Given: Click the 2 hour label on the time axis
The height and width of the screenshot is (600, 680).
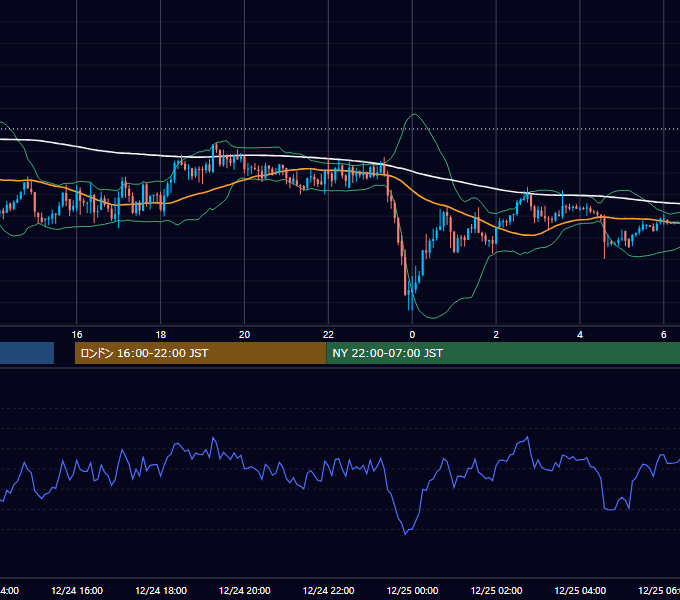Looking at the screenshot, I should (x=496, y=335).
